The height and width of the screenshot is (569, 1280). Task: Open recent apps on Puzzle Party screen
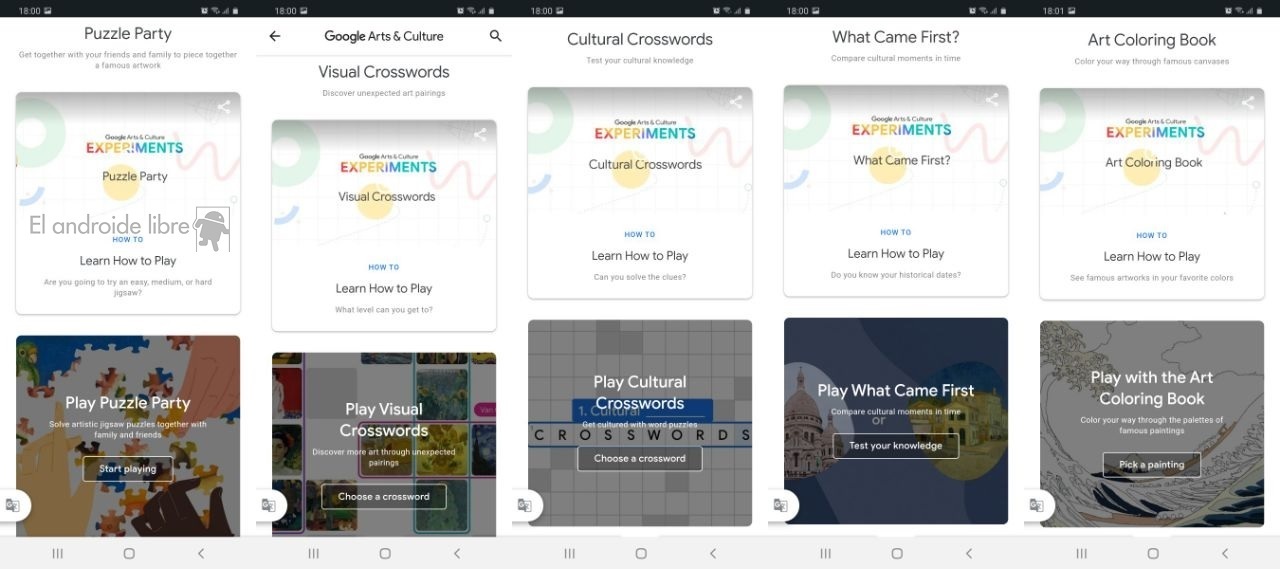[57, 553]
